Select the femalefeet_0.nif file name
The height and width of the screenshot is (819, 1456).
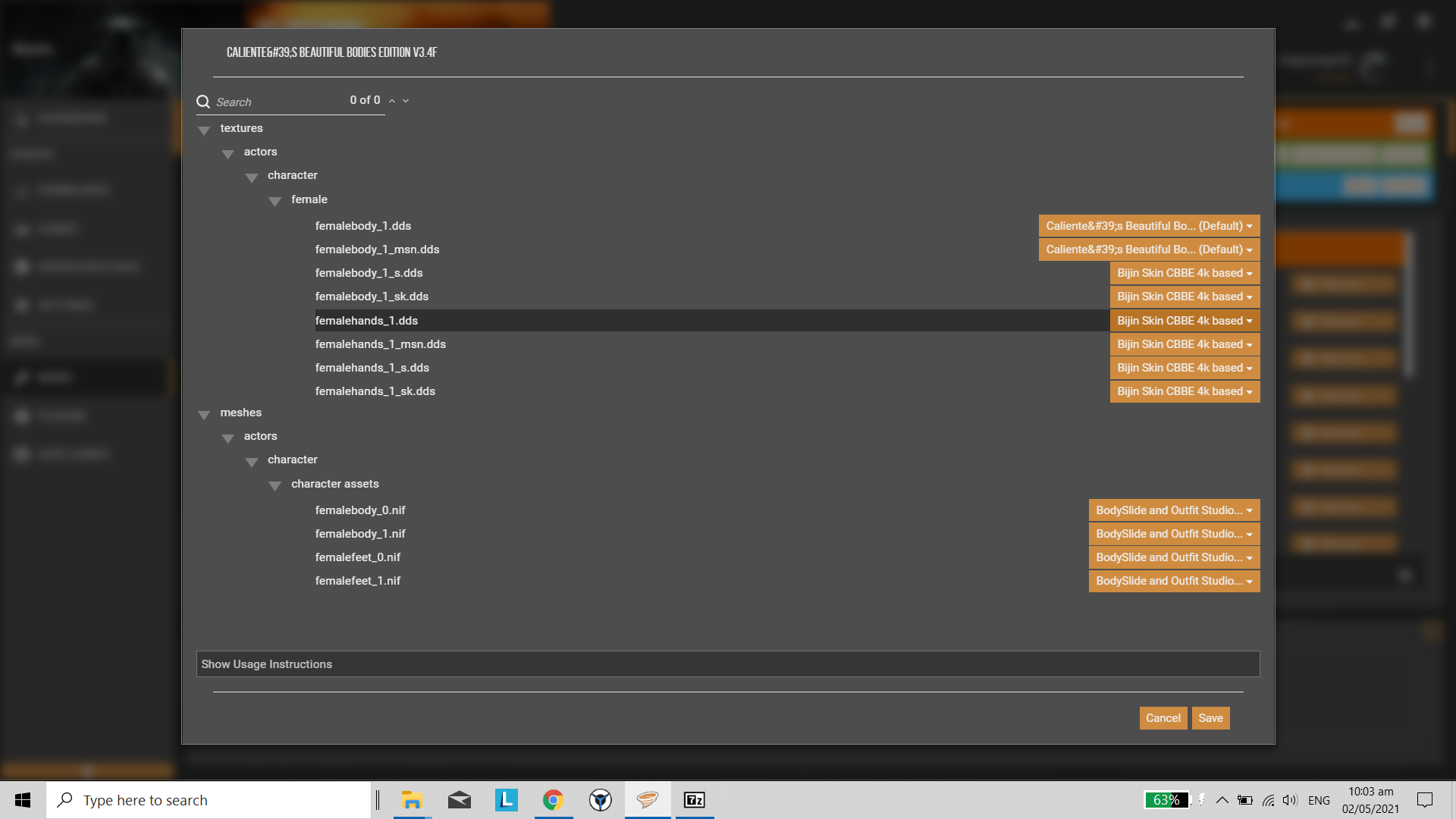[x=358, y=557]
